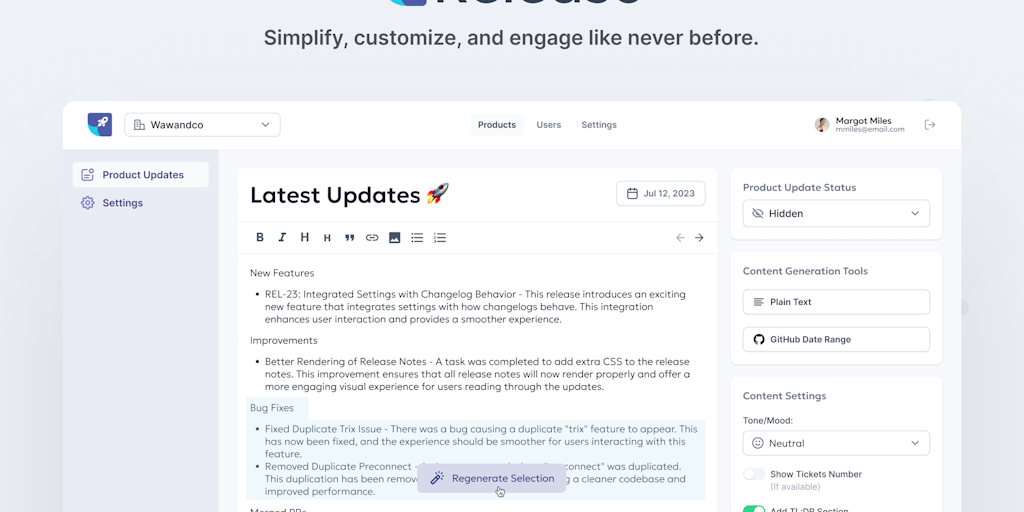Toggle Show Tickets Number switch

point(754,474)
